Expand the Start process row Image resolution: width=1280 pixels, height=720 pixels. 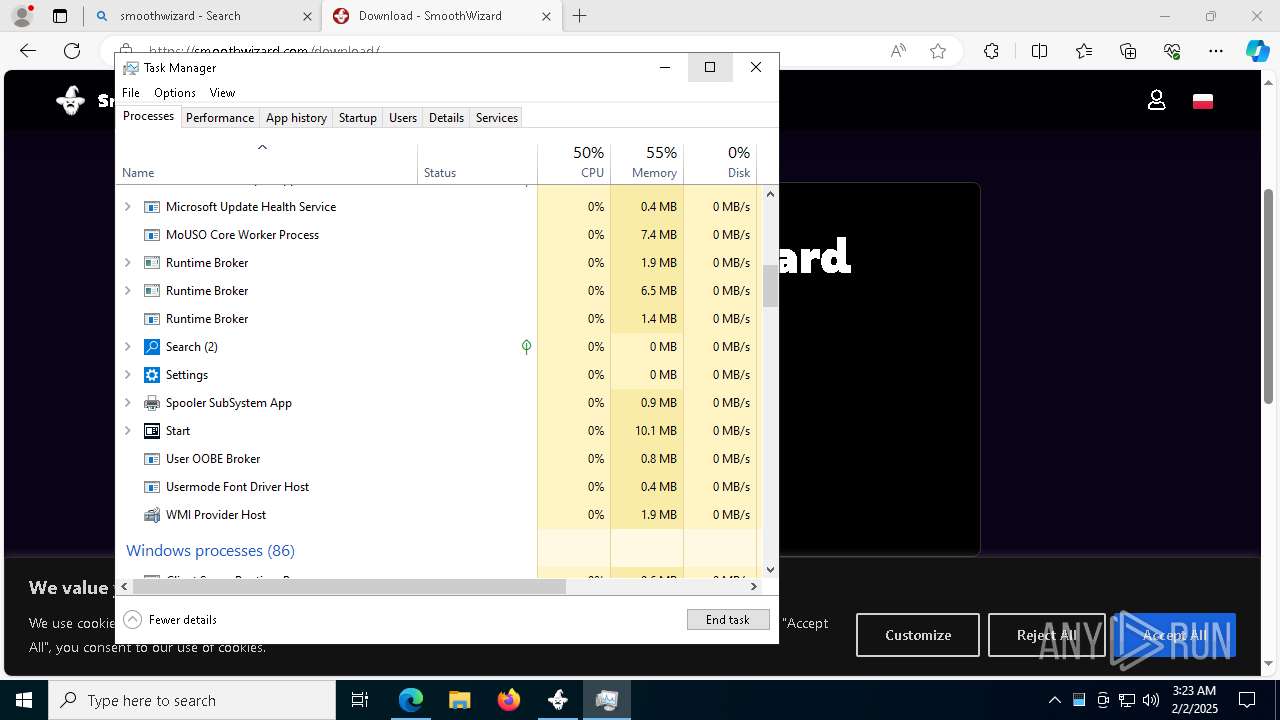tap(127, 431)
